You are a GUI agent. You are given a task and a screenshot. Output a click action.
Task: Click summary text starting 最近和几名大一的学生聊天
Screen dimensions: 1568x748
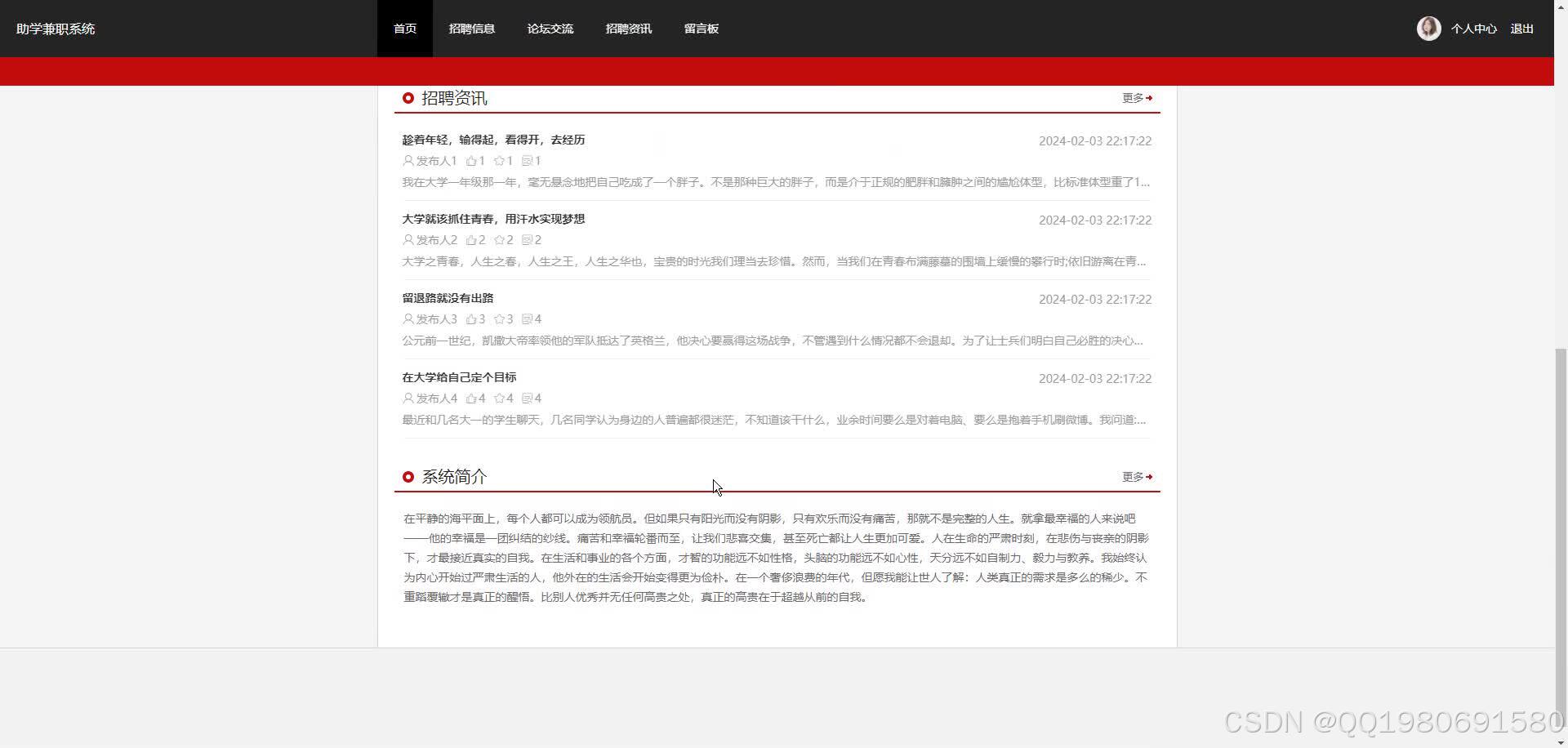pos(774,420)
